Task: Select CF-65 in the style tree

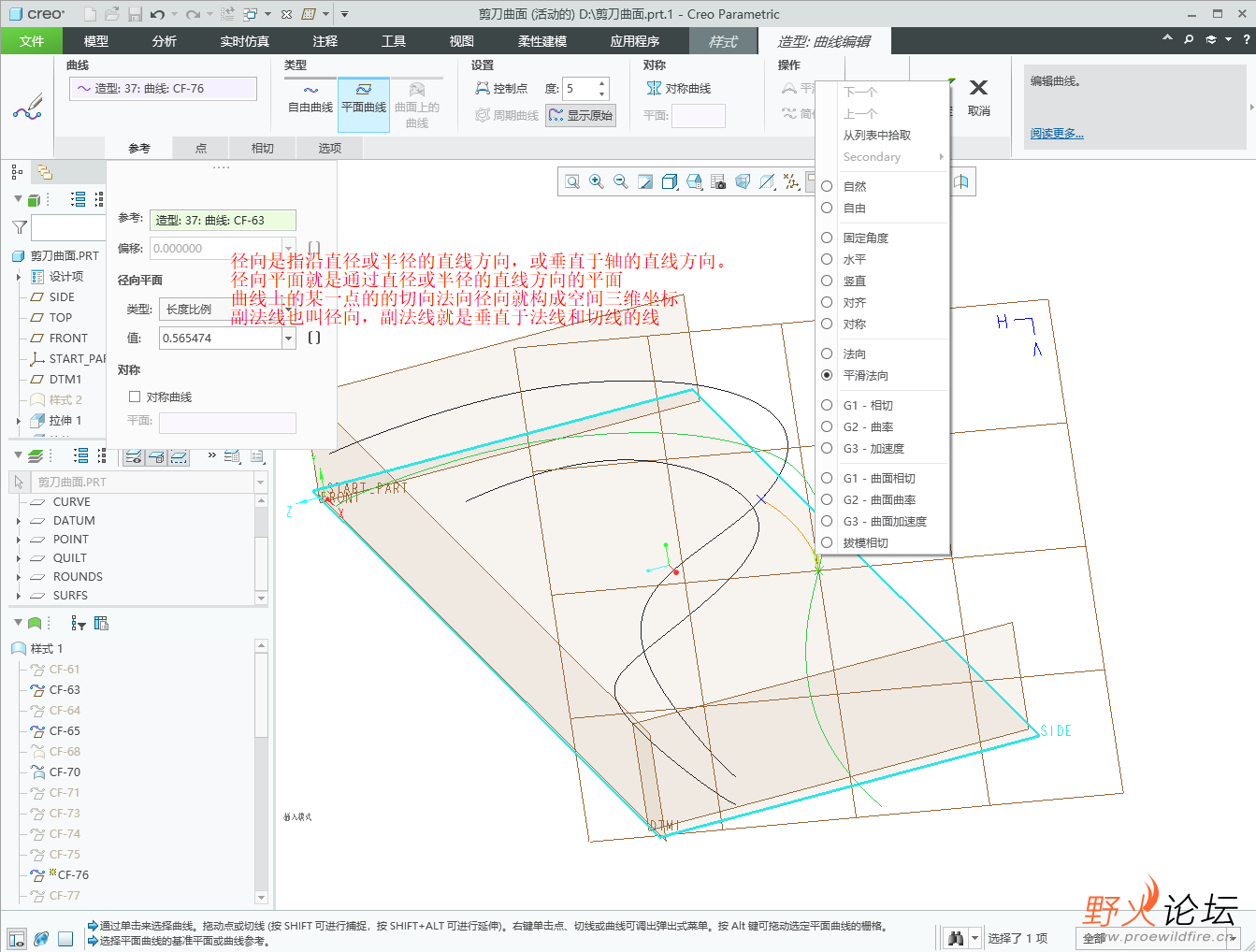Action: (x=65, y=731)
